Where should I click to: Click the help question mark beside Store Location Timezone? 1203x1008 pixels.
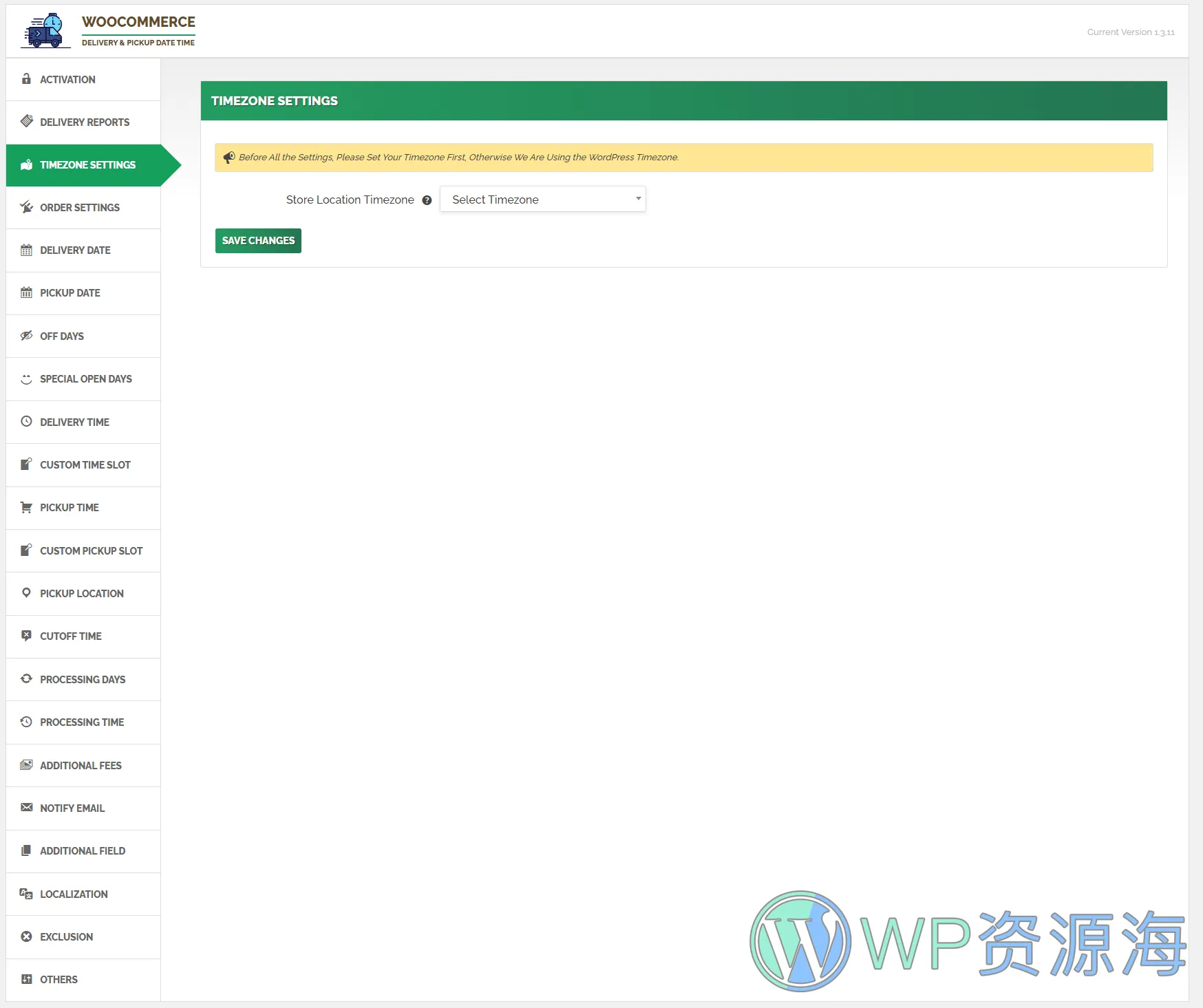427,200
